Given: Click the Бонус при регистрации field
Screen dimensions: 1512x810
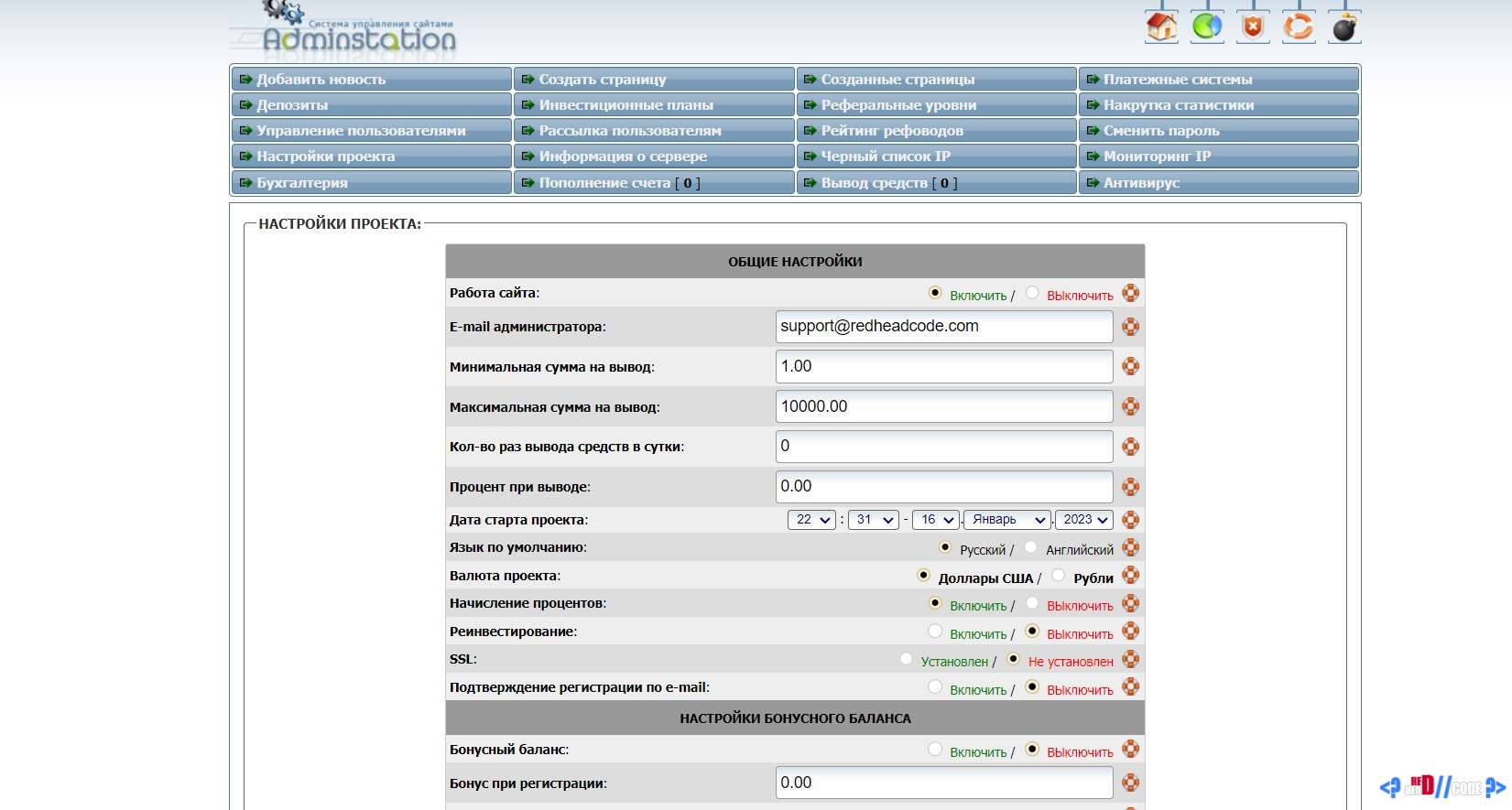Looking at the screenshot, I should (944, 783).
